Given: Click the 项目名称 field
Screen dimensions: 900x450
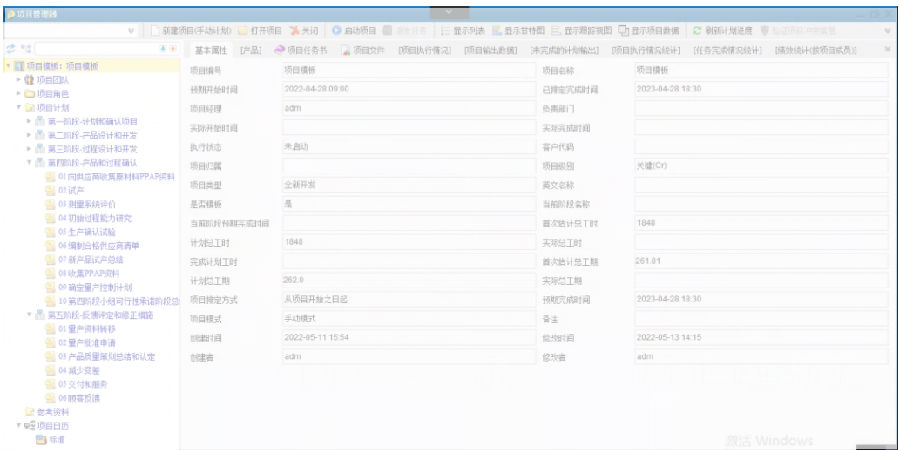Looking at the screenshot, I should coord(761,70).
